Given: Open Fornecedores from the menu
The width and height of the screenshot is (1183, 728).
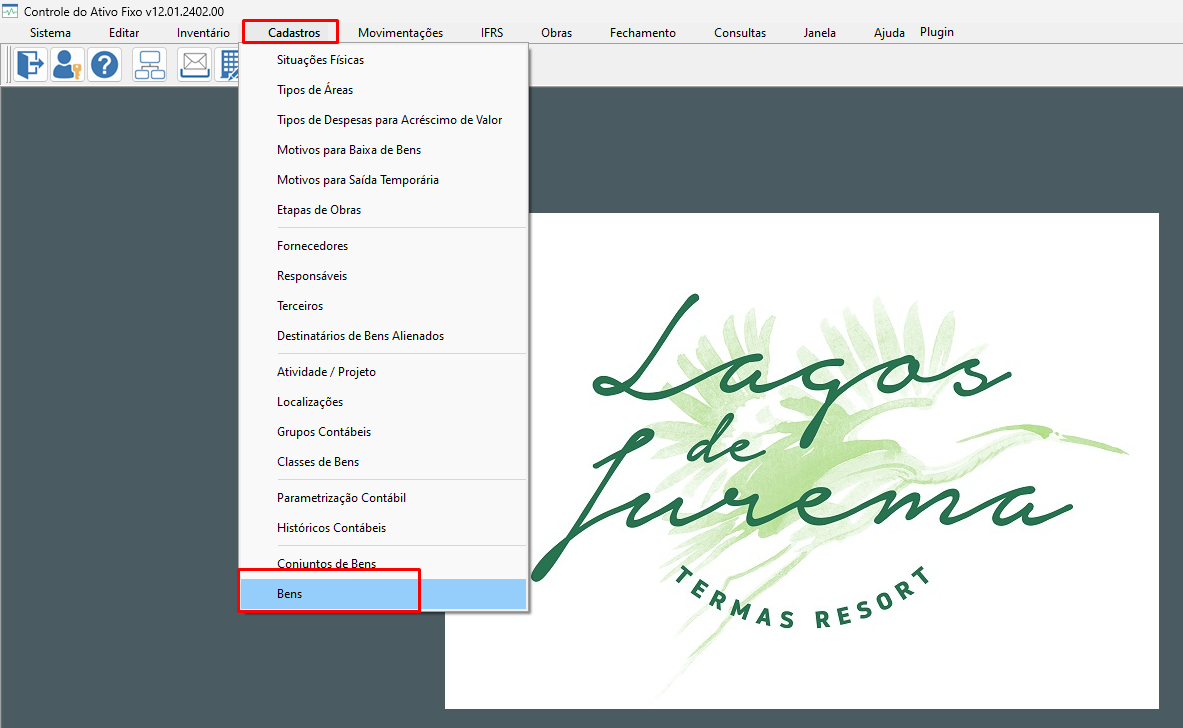Looking at the screenshot, I should (x=383, y=246).
